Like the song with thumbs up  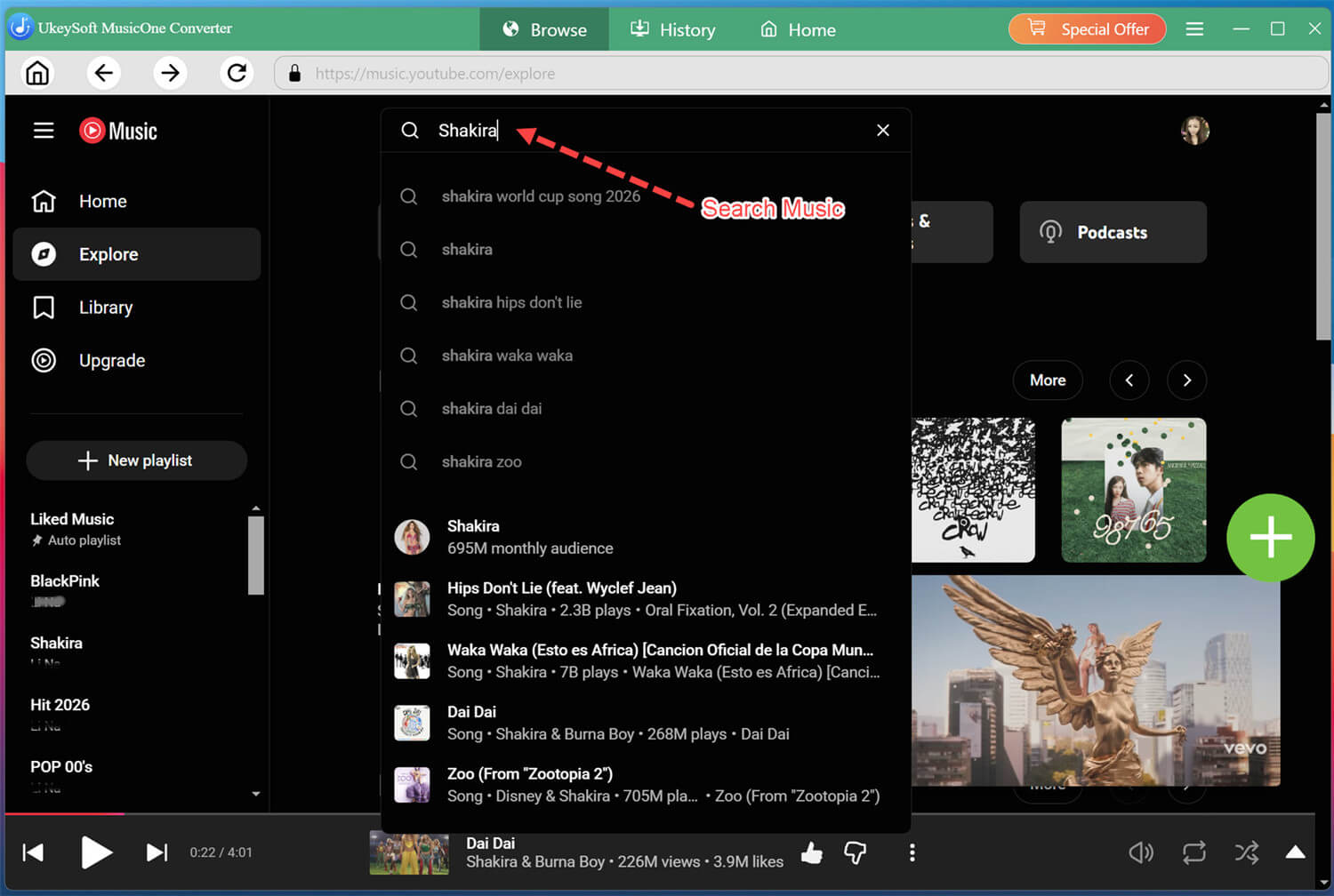(x=811, y=853)
